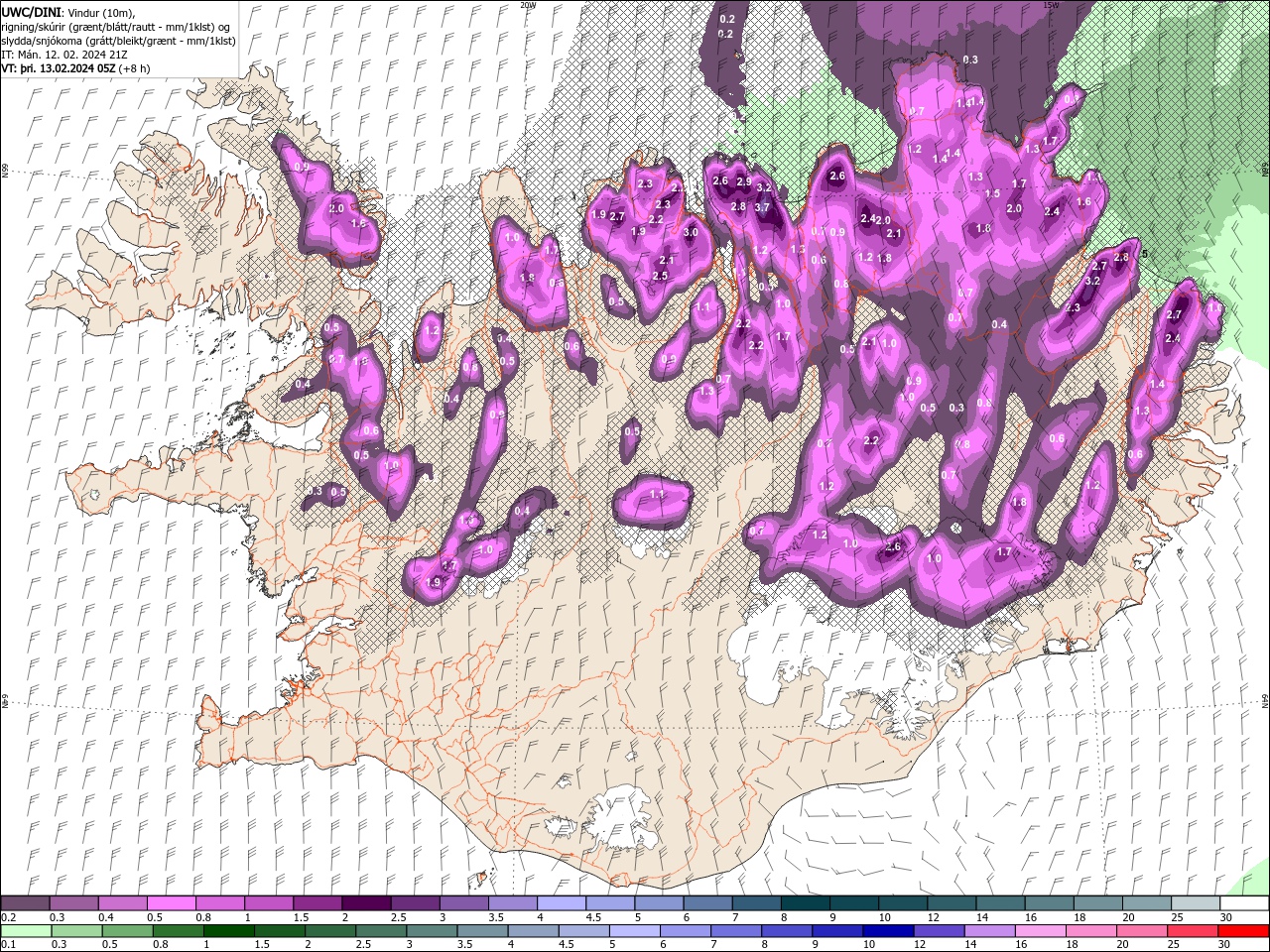Click the '0.1' label in the rain legend
1270x952 pixels.
(9, 944)
